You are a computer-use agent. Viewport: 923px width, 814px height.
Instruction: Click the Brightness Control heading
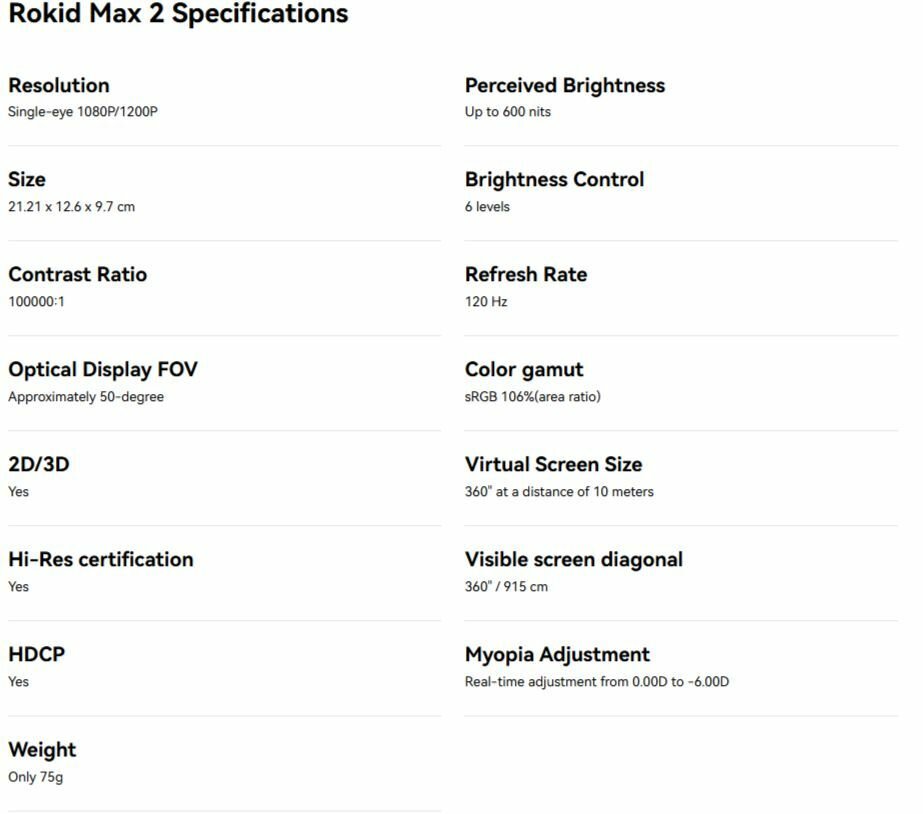point(555,180)
